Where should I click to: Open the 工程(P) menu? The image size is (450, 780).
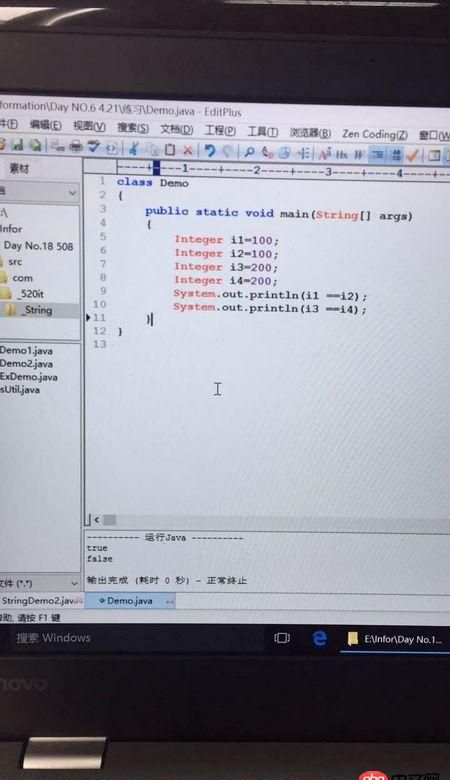click(x=220, y=131)
